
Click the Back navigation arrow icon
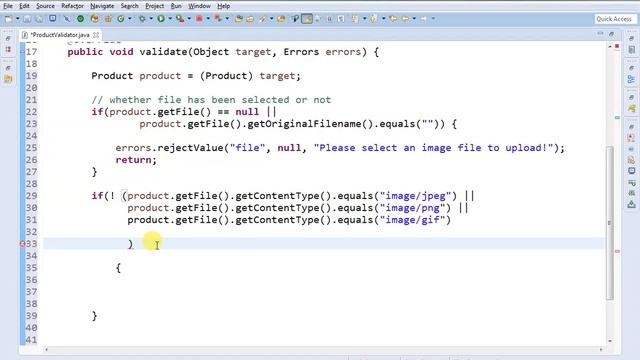tap(405, 19)
